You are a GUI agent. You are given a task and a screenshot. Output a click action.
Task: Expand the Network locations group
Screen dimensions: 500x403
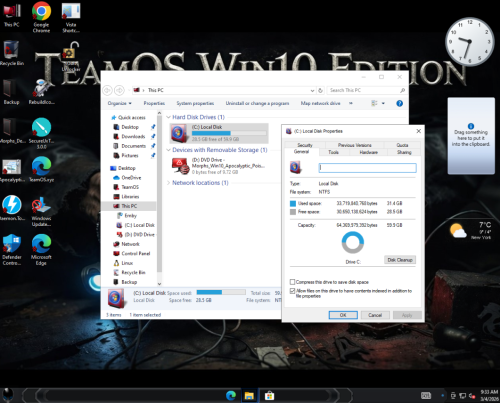[169, 183]
